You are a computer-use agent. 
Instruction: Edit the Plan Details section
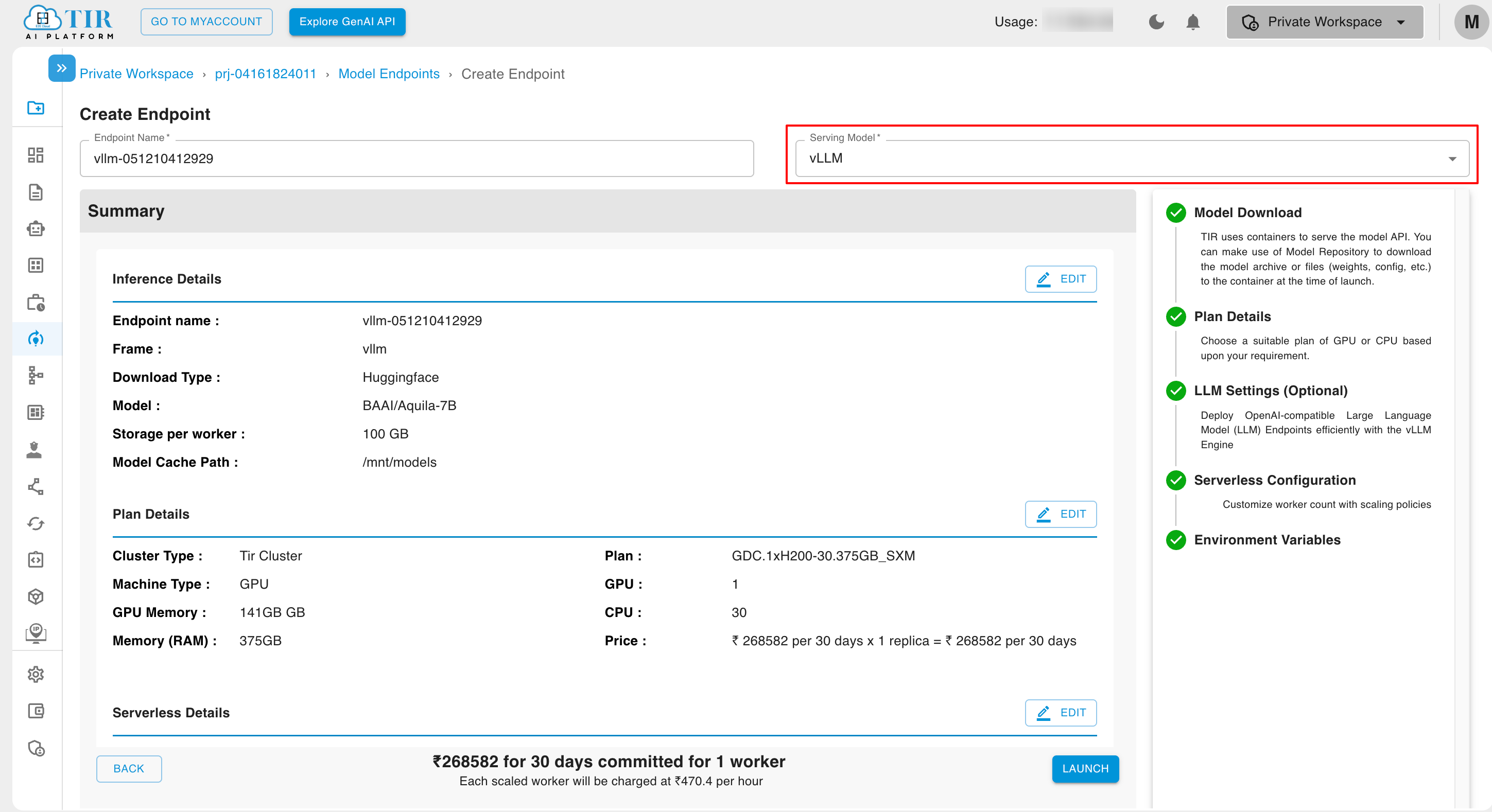pos(1061,514)
